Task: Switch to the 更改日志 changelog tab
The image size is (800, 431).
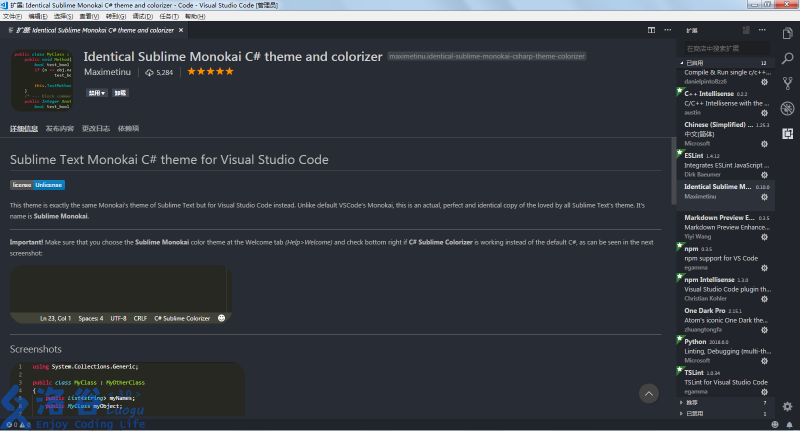Action: click(x=96, y=129)
